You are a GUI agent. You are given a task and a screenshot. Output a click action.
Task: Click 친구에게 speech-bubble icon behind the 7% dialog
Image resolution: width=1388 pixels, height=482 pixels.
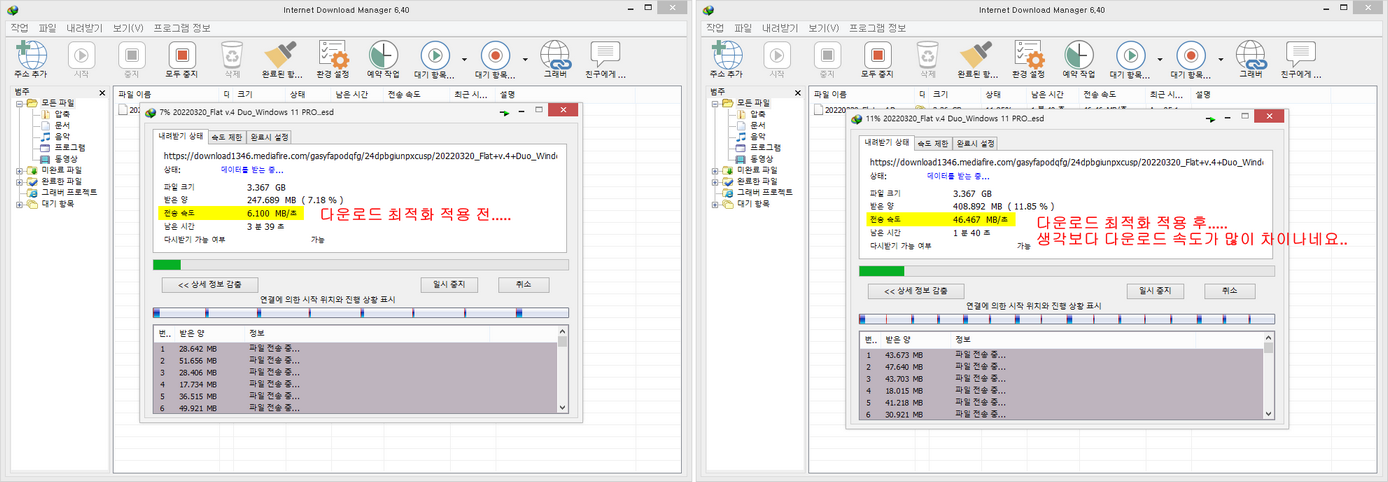click(x=606, y=60)
